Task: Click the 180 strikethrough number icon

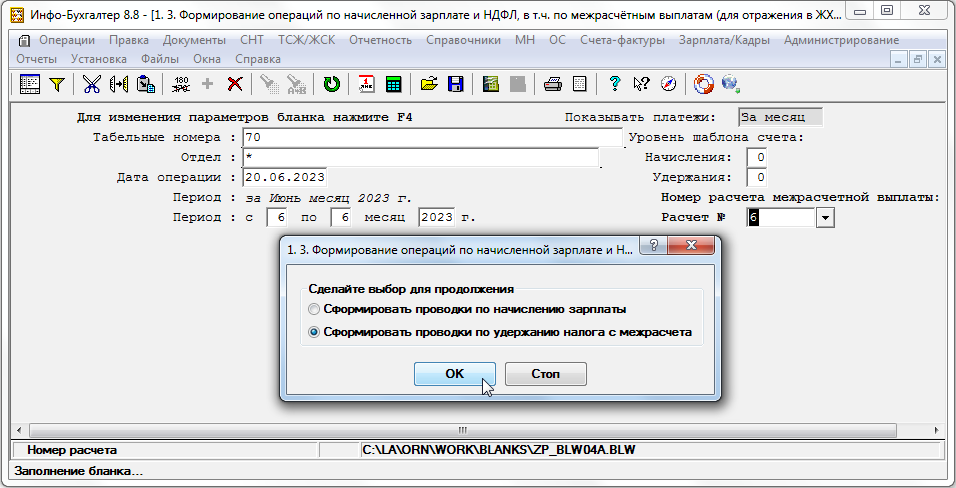Action: [181, 84]
